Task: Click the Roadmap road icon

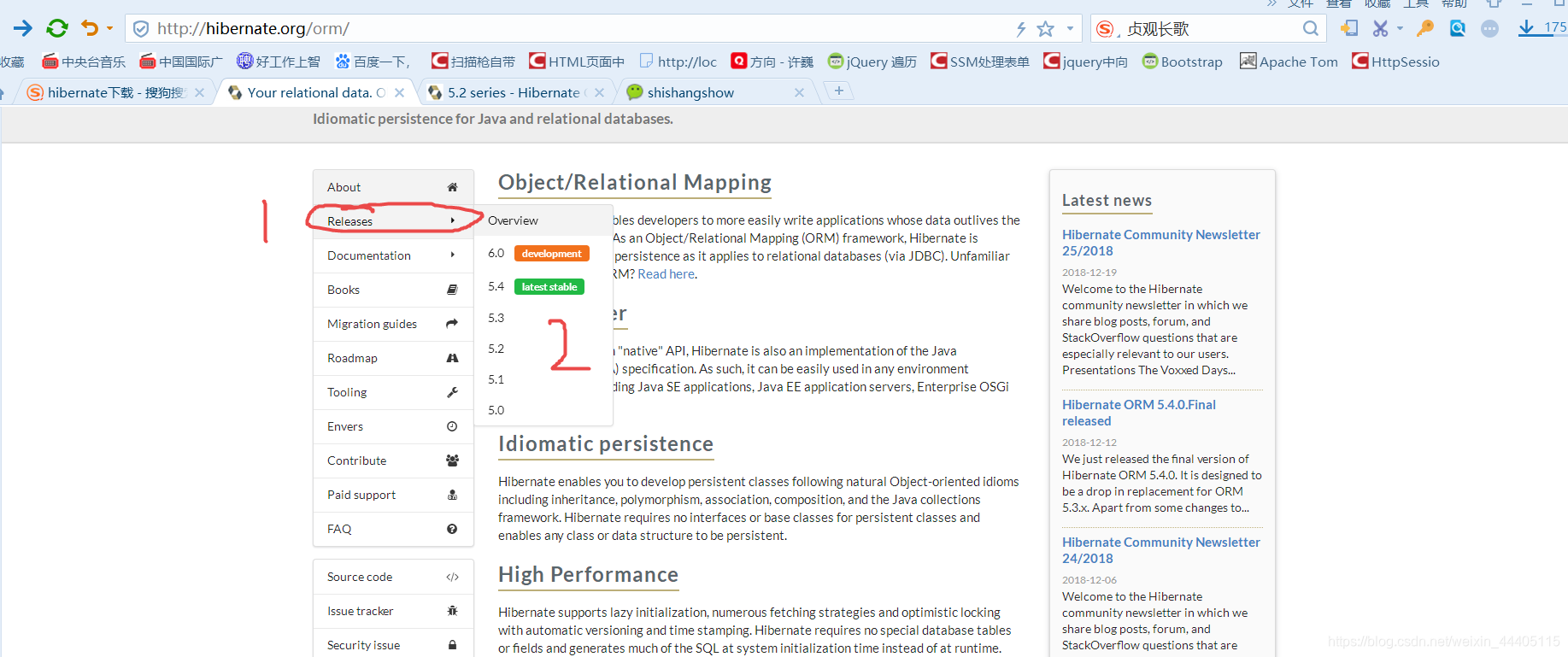Action: pos(452,358)
